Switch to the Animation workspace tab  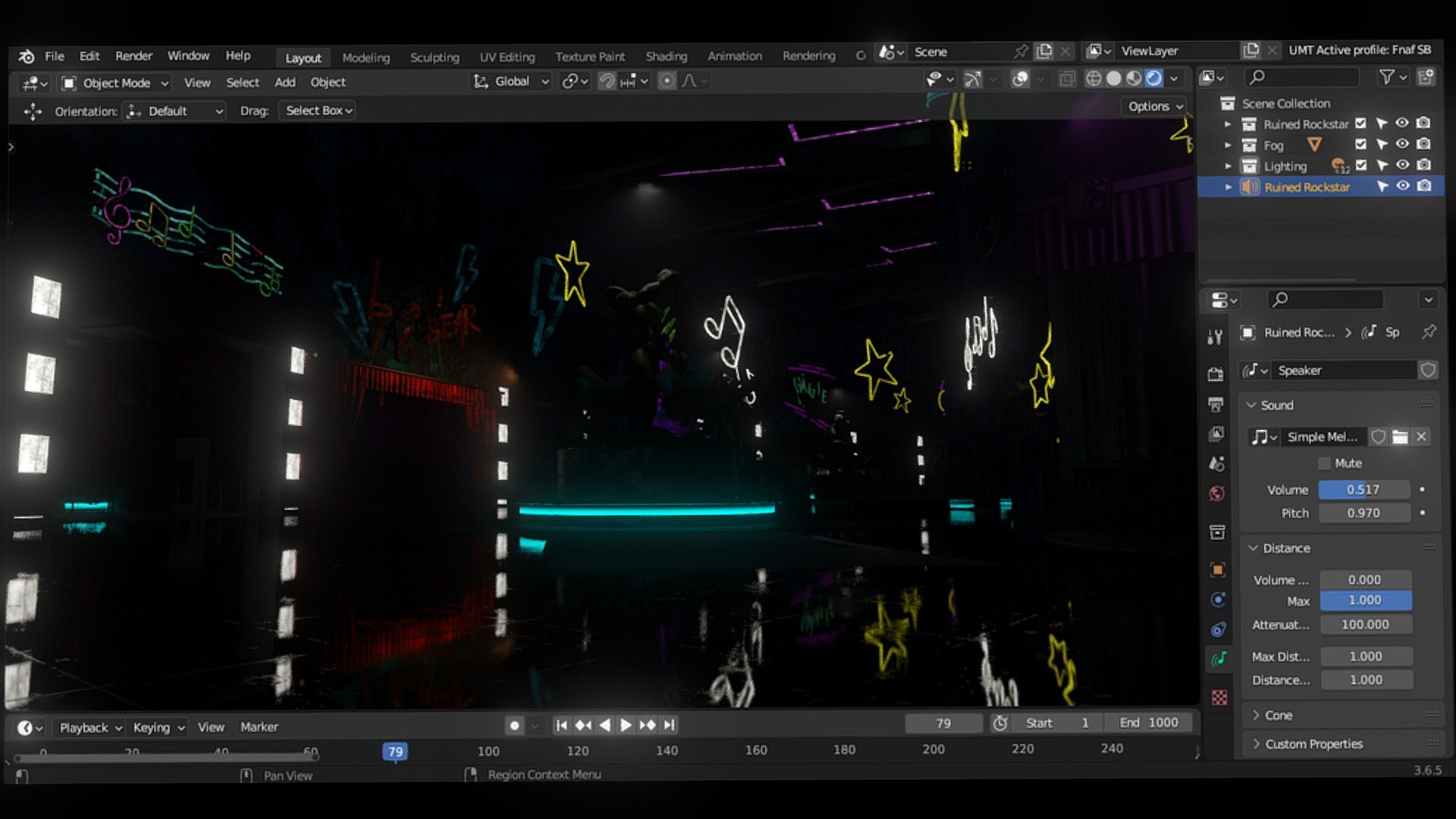click(x=734, y=56)
